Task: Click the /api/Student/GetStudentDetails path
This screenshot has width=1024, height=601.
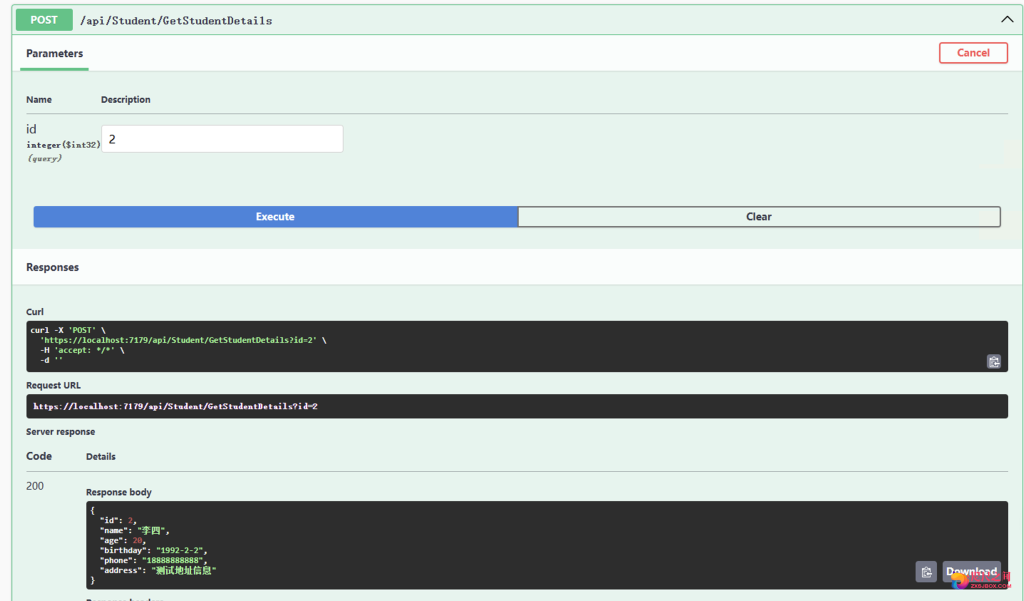Action: [x=176, y=21]
